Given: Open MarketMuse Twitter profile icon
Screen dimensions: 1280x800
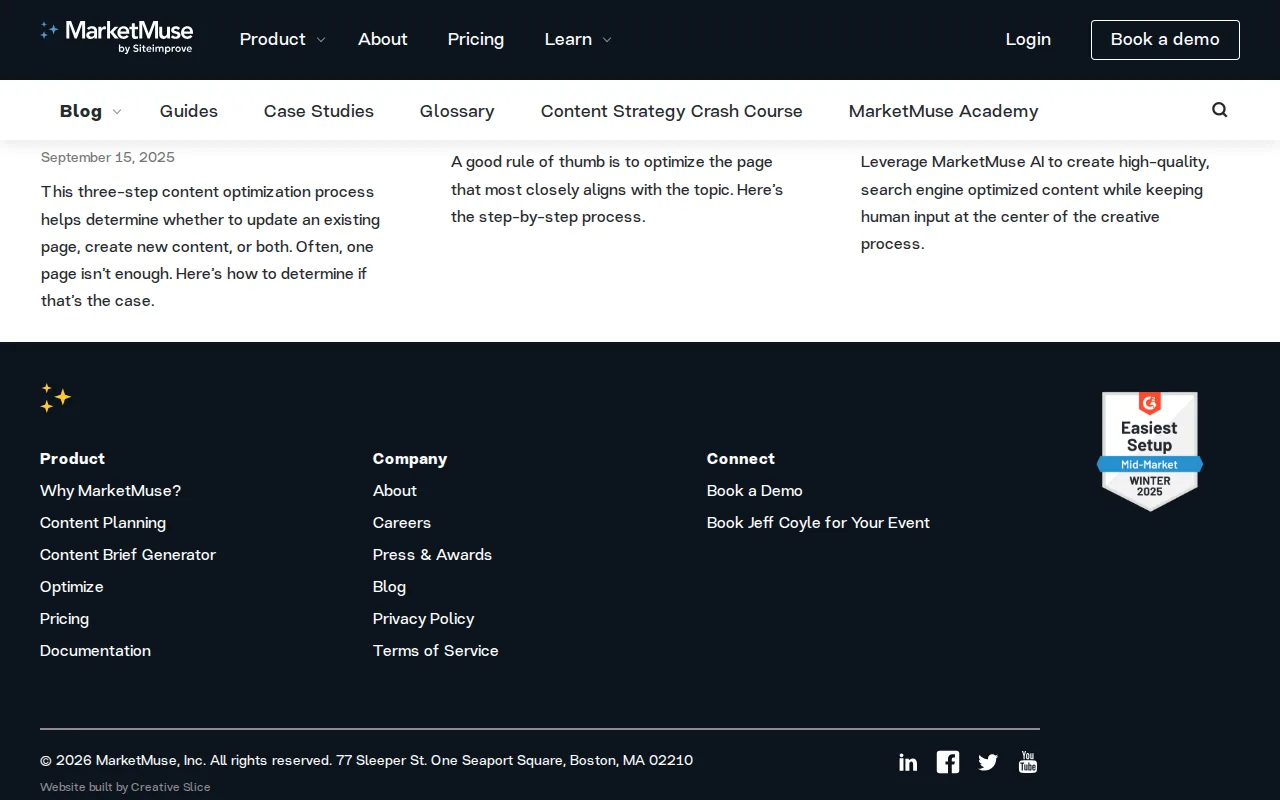Looking at the screenshot, I should pos(988,763).
